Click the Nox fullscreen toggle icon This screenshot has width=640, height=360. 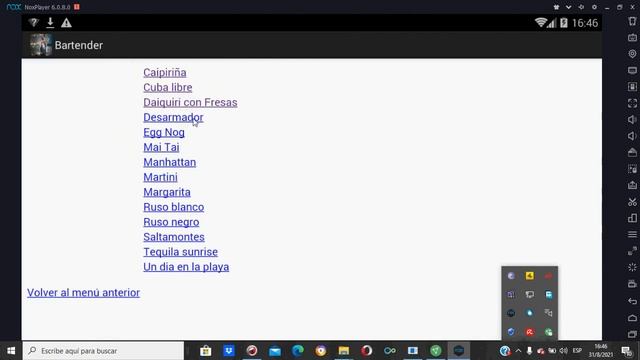(632, 103)
